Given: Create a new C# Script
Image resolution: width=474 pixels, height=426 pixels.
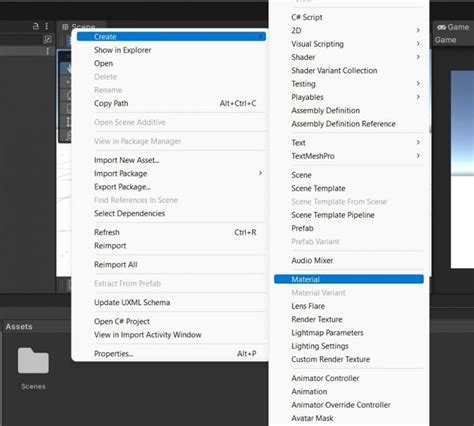Looking at the screenshot, I should click(349, 17).
